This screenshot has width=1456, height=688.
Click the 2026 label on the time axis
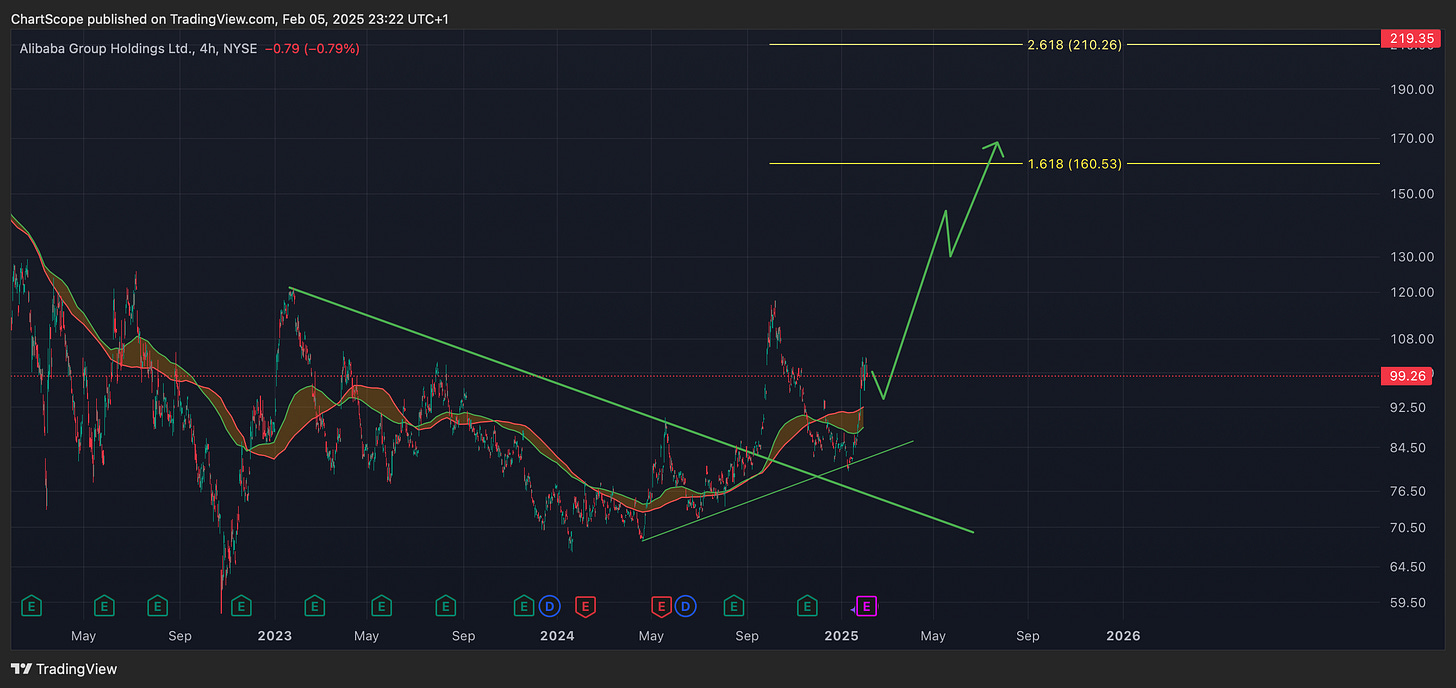click(1122, 636)
